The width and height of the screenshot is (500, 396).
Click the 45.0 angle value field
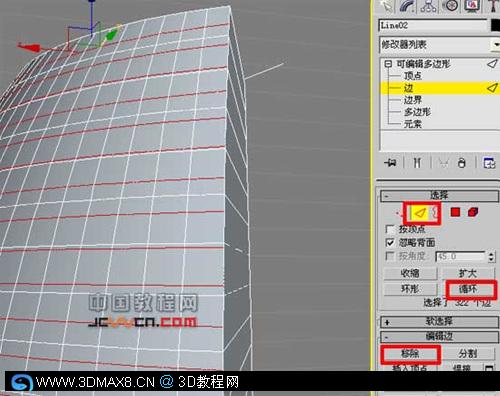coord(460,256)
